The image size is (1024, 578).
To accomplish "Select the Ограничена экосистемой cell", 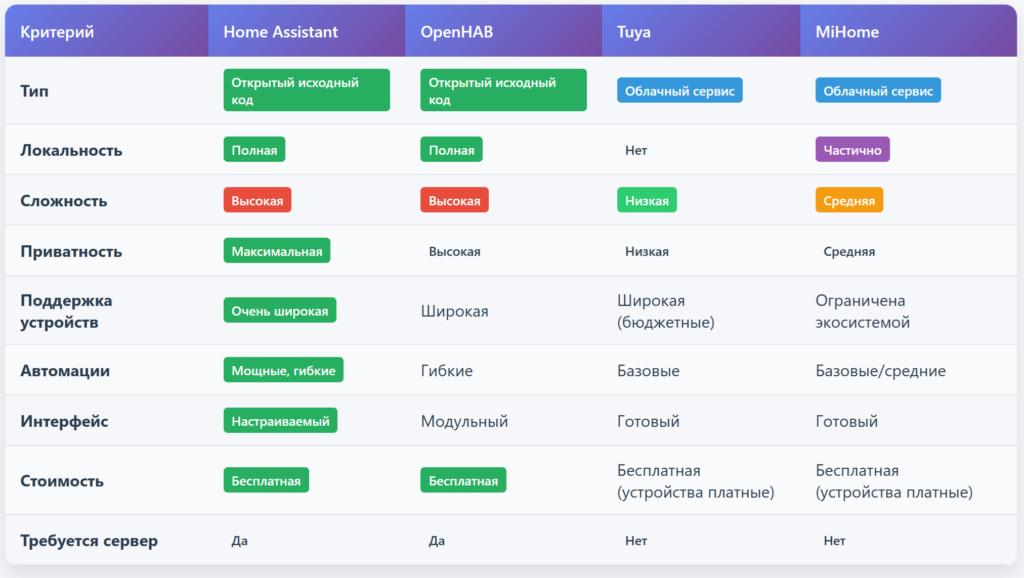I will (x=862, y=311).
